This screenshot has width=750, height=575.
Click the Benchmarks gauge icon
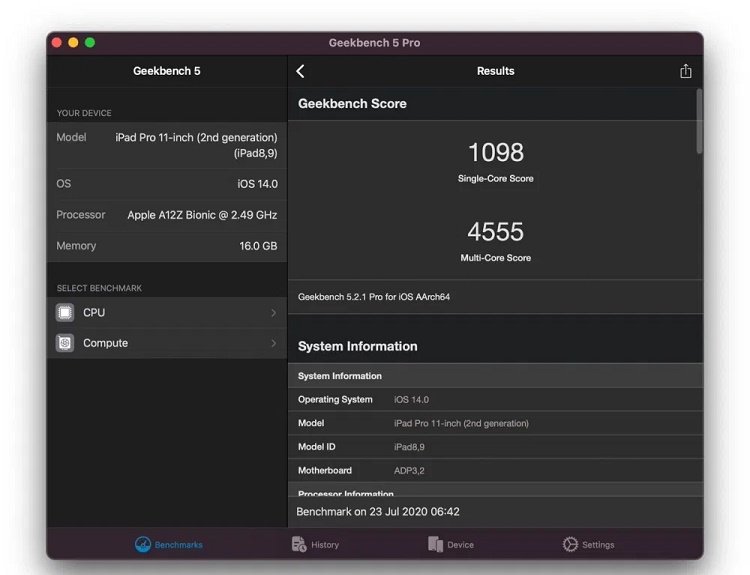pos(143,544)
